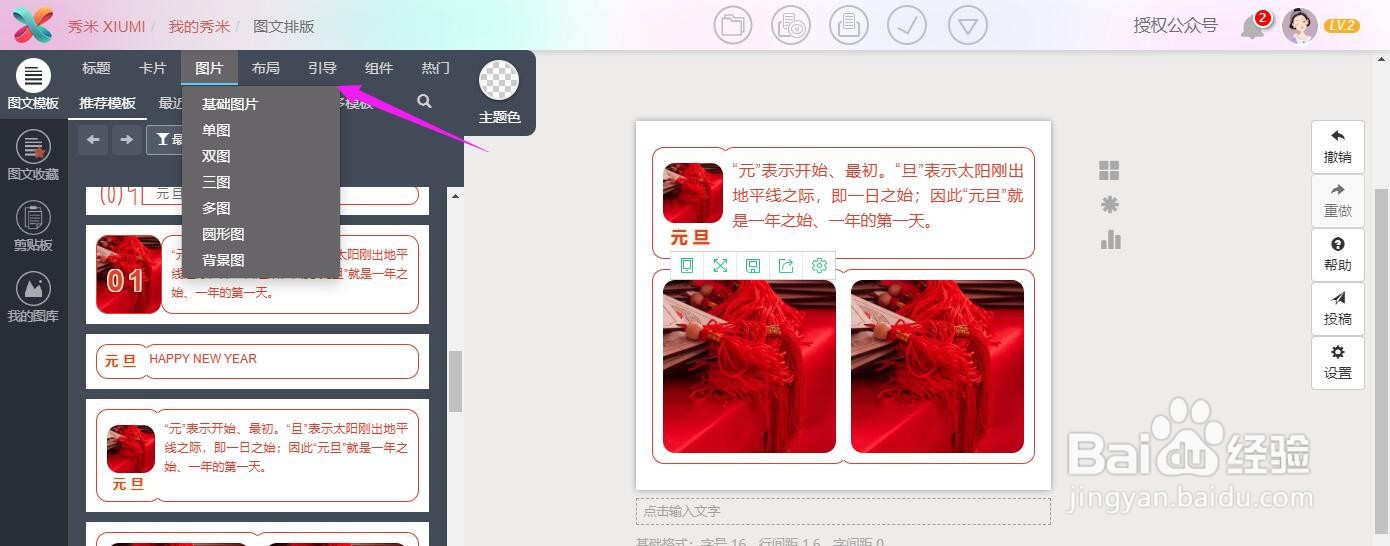This screenshot has width=1390, height=546.
Task: Switch to 引导 tab
Action: [x=322, y=68]
